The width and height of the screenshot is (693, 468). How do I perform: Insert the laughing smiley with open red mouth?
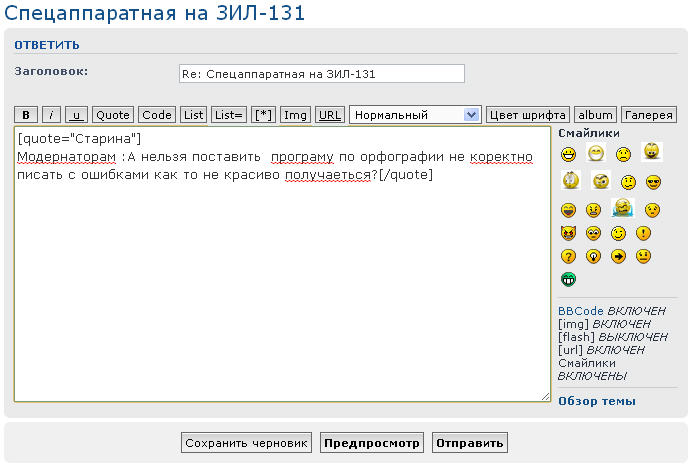(568, 210)
